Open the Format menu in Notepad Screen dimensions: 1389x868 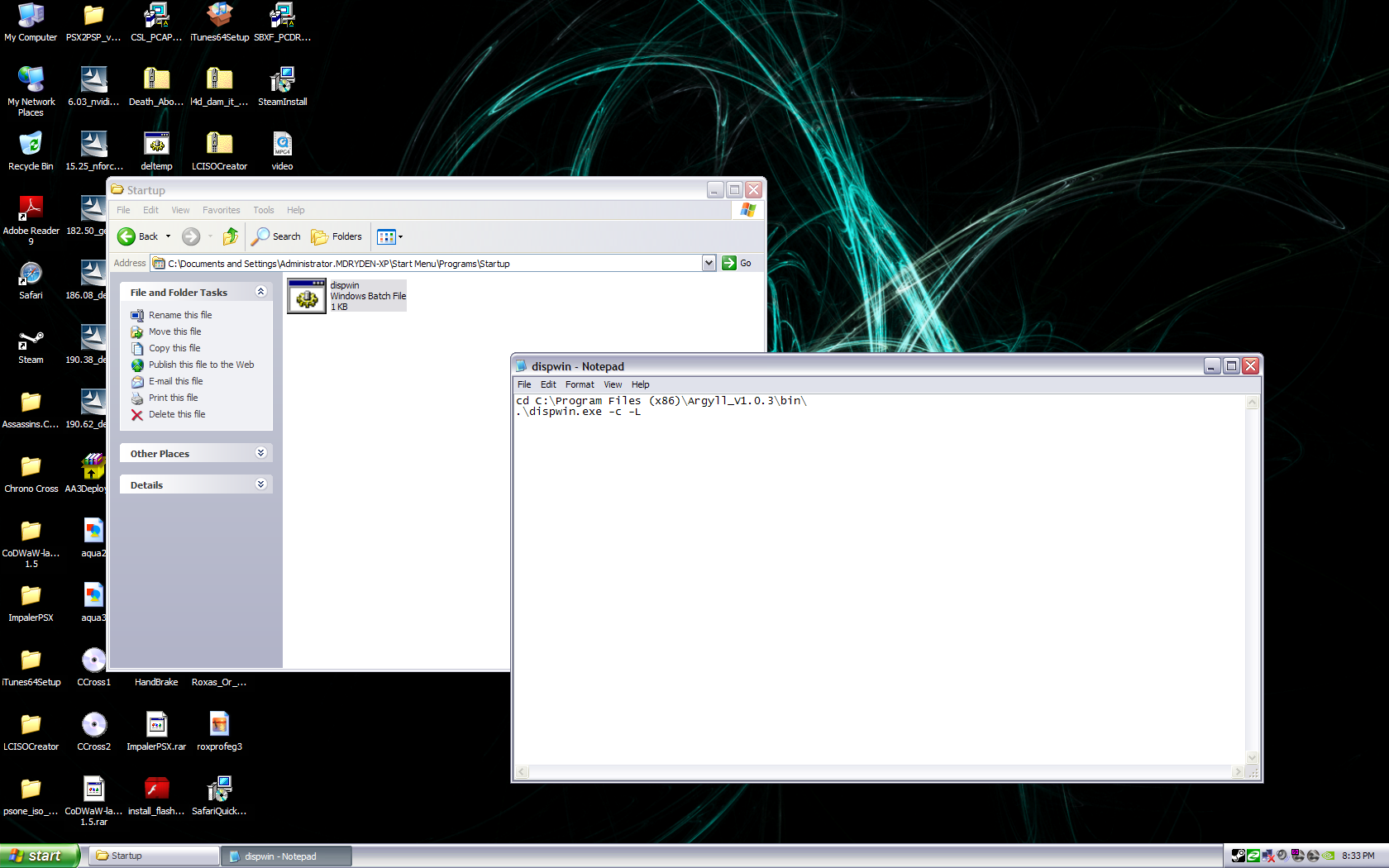click(580, 384)
